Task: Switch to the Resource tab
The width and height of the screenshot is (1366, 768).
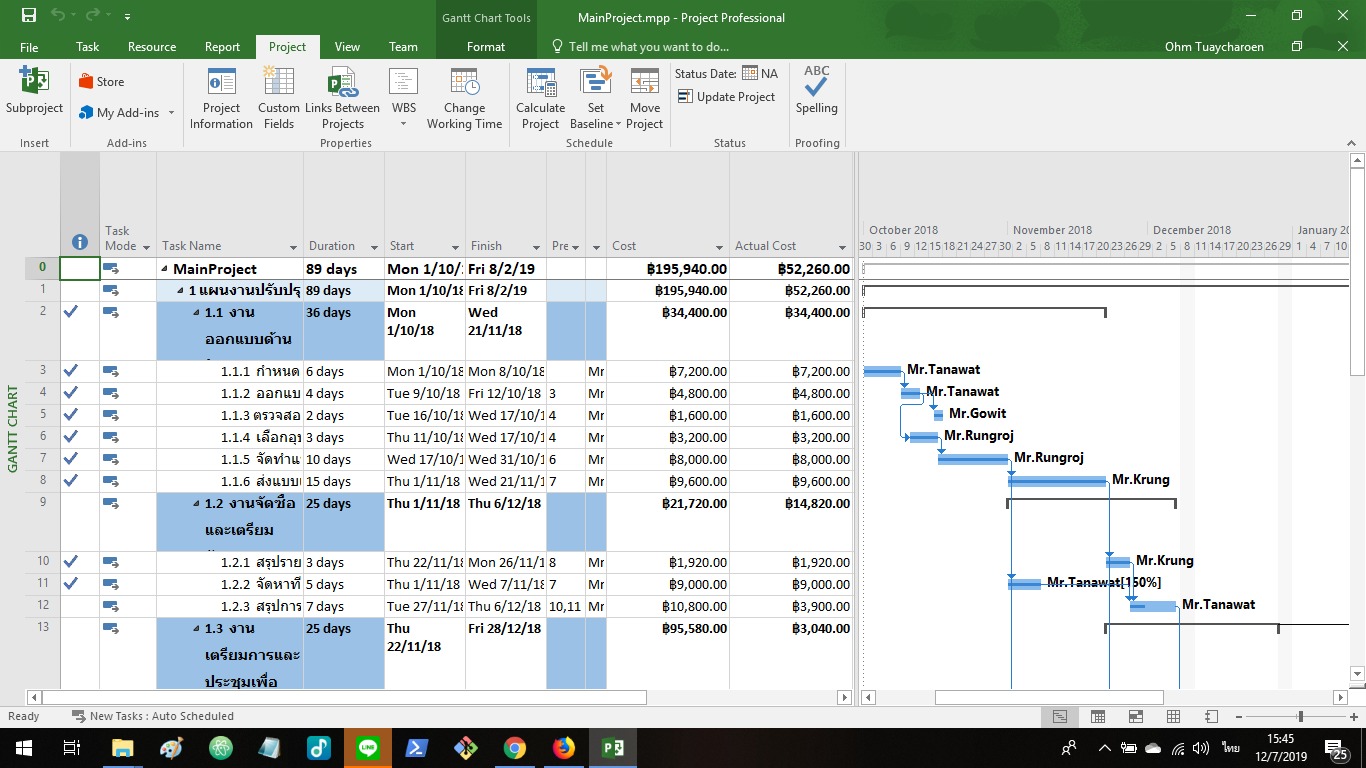Action: pos(152,47)
